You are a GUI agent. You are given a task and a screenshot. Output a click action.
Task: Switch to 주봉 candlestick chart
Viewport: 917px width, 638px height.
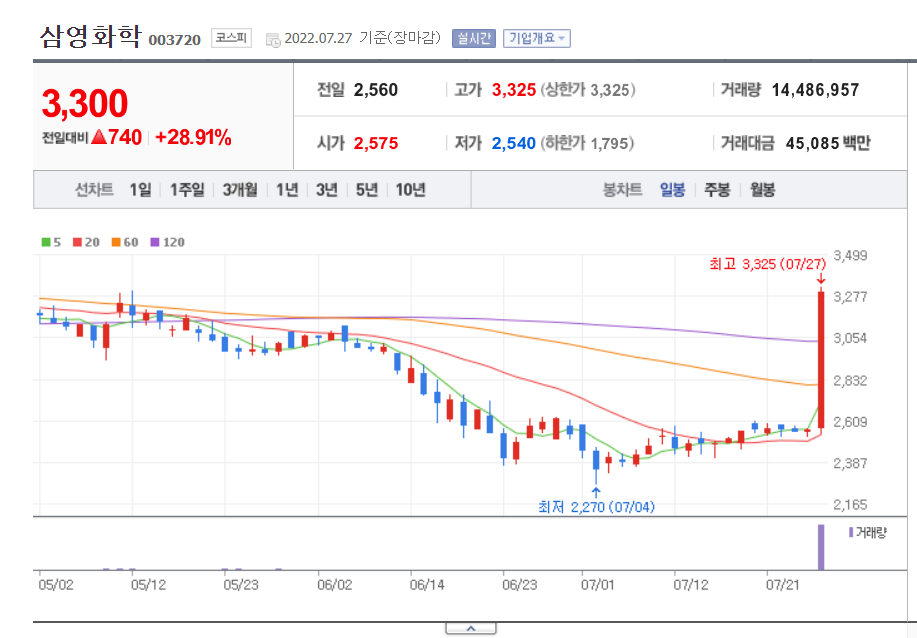(x=717, y=189)
